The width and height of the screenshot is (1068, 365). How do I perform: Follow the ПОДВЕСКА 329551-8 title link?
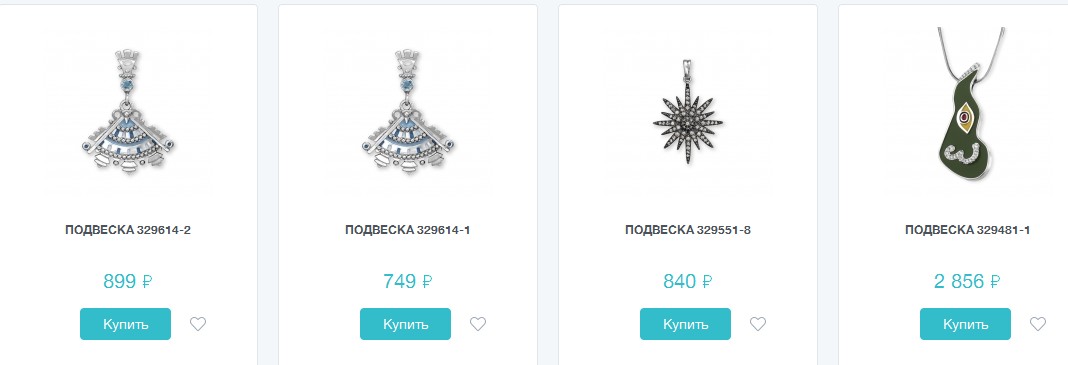688,230
